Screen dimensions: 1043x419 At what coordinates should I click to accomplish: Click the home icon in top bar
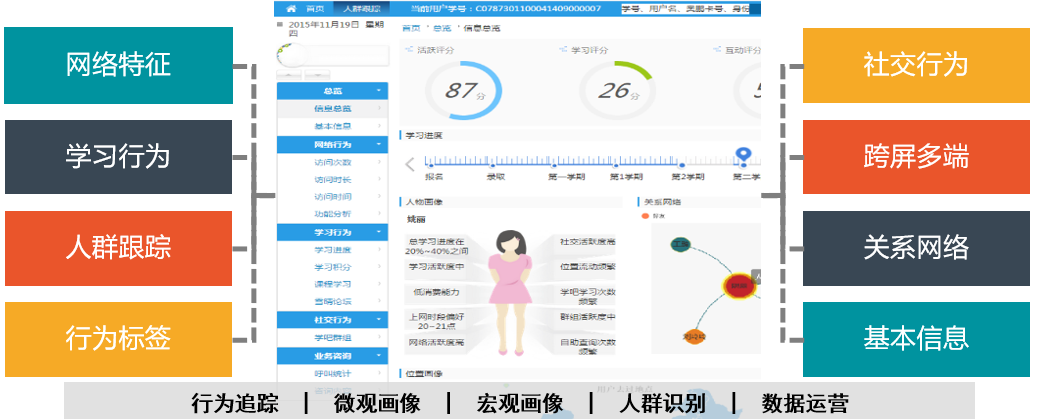click(x=290, y=8)
